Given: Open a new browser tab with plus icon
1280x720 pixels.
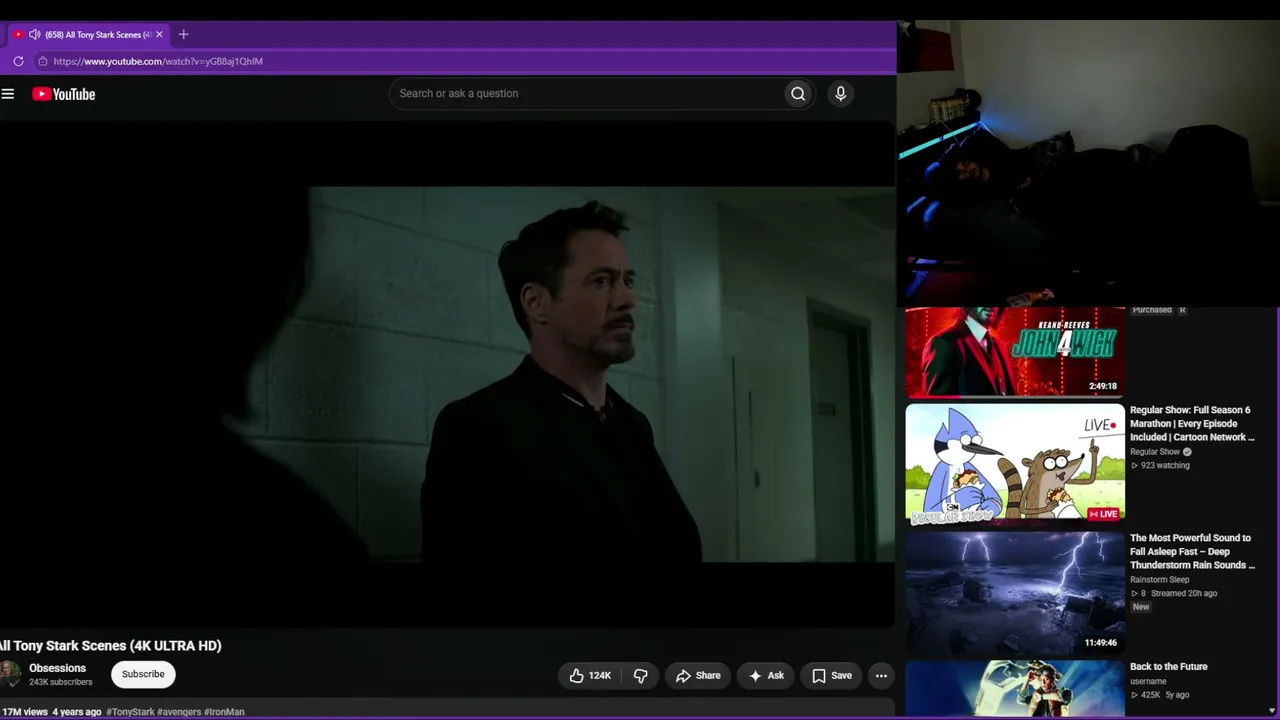Looking at the screenshot, I should pos(183,34).
